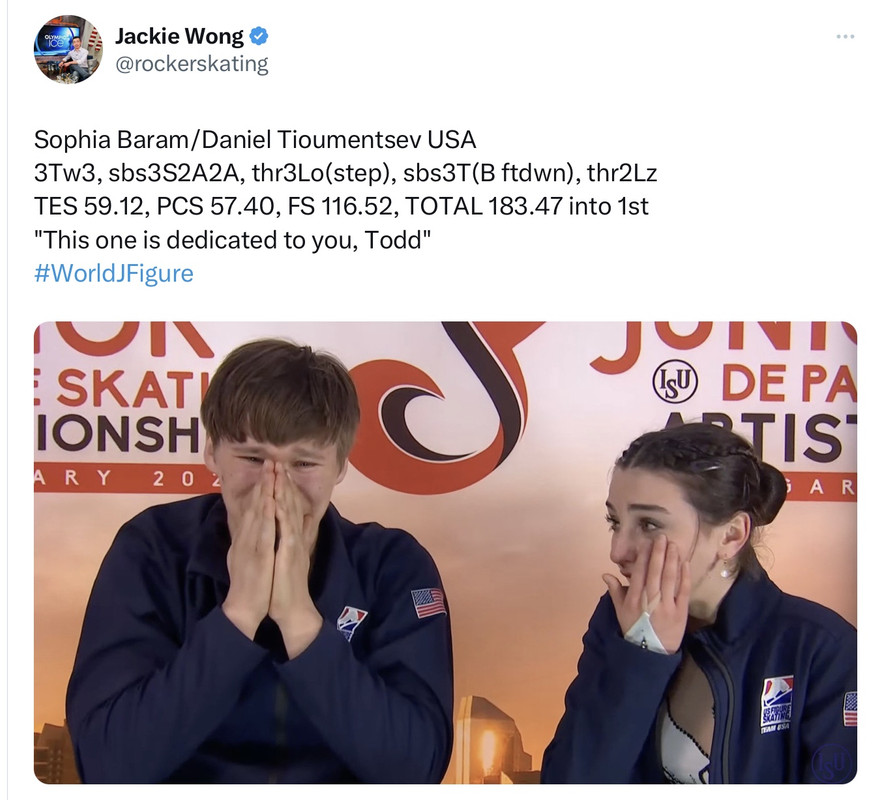Open Jackie Wong's profile avatar

pos(68,49)
